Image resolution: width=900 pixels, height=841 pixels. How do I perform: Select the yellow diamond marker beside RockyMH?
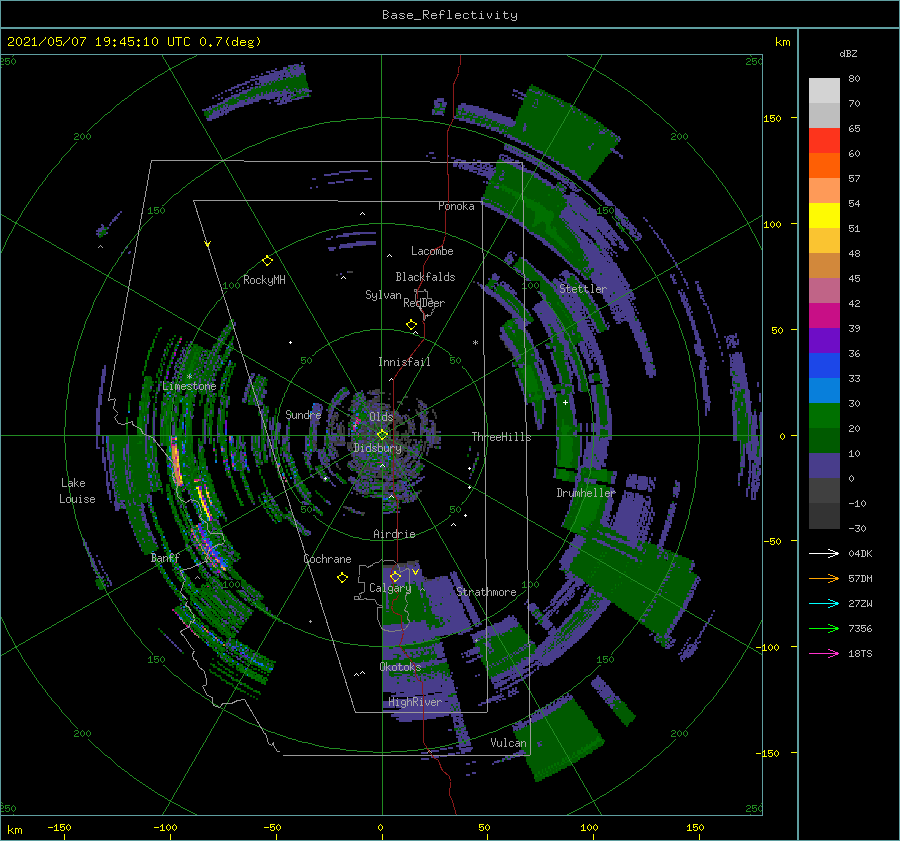pos(267,261)
